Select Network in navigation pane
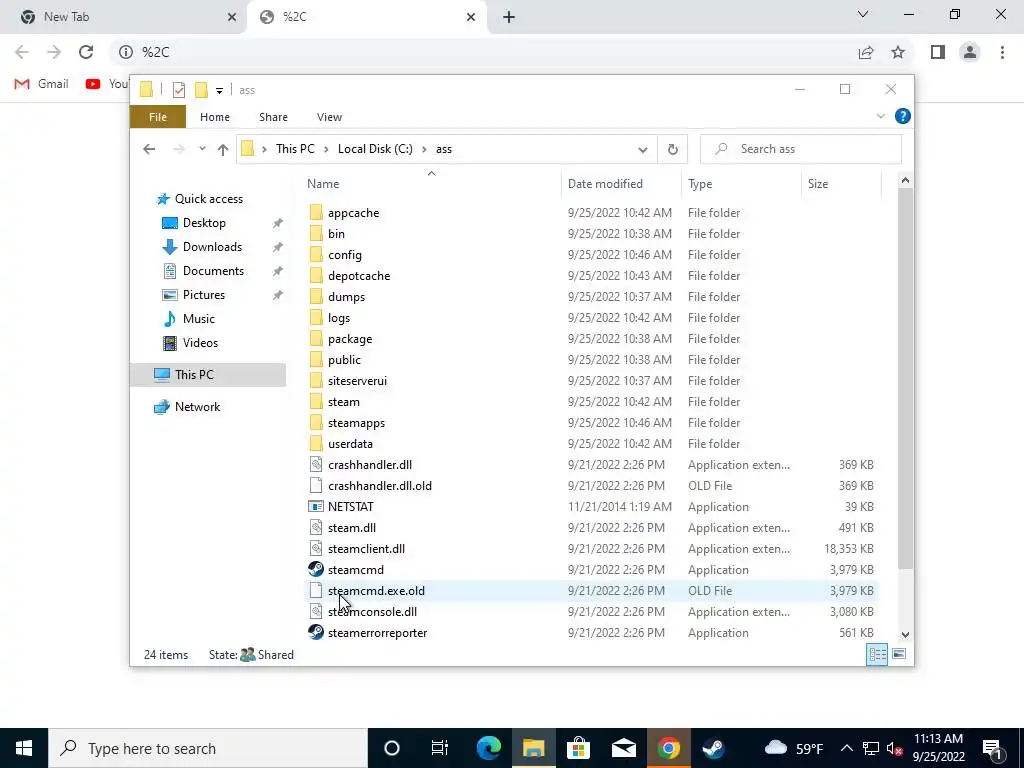Screen dimensions: 1024x768 pos(197,407)
